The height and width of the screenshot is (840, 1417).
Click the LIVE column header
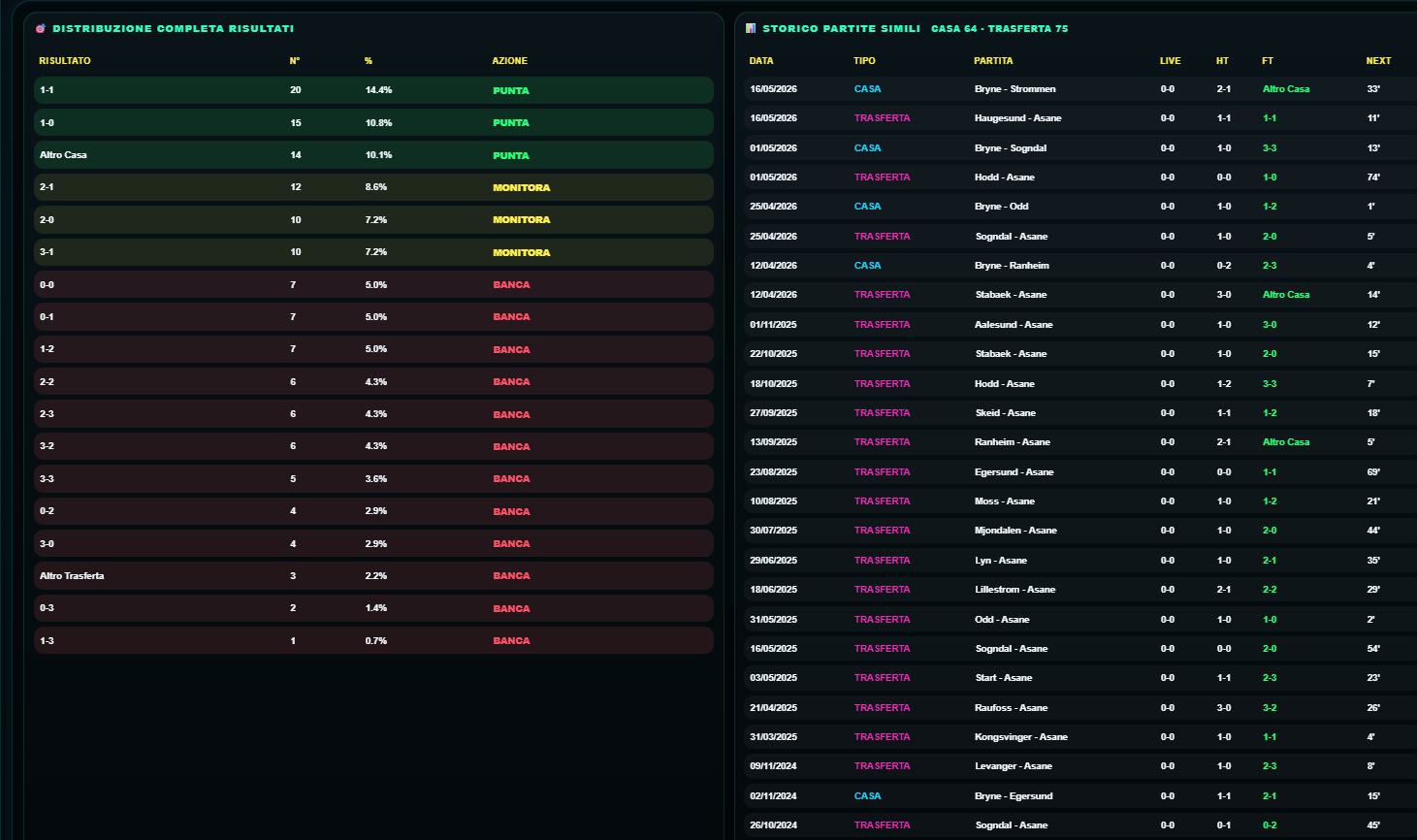[1171, 61]
